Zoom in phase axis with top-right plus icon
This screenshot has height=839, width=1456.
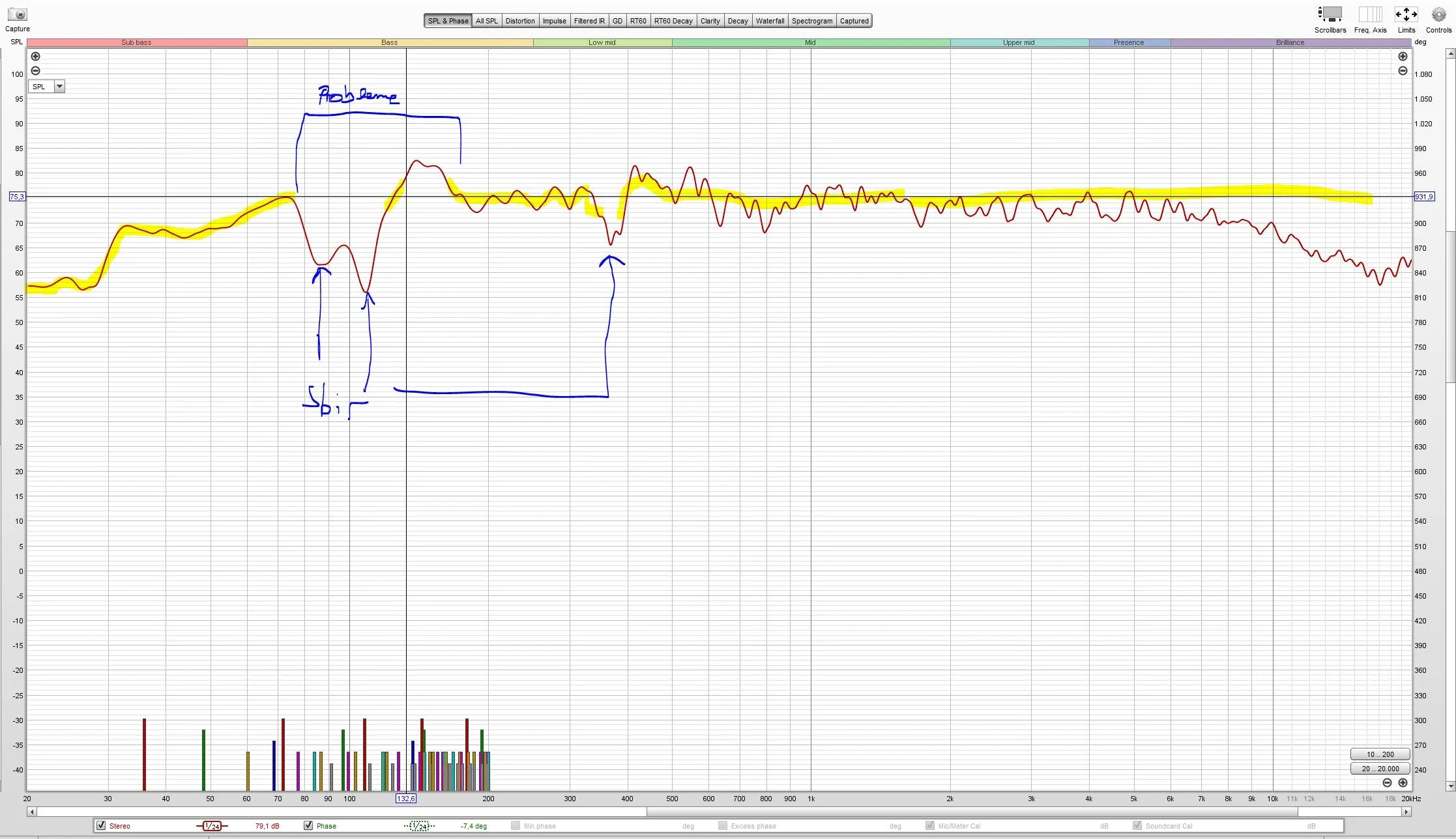(x=1403, y=57)
